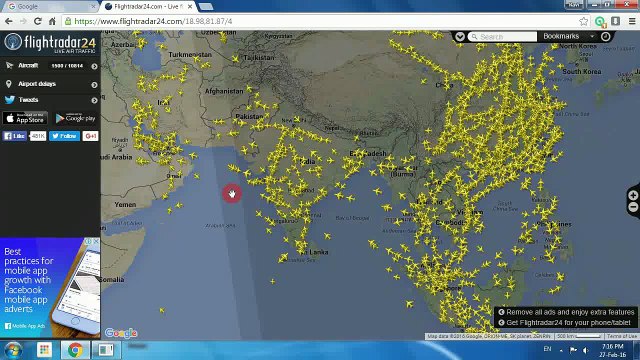Click the Facebook Like button
640x360 pixels.
pyautogui.click(x=15, y=136)
